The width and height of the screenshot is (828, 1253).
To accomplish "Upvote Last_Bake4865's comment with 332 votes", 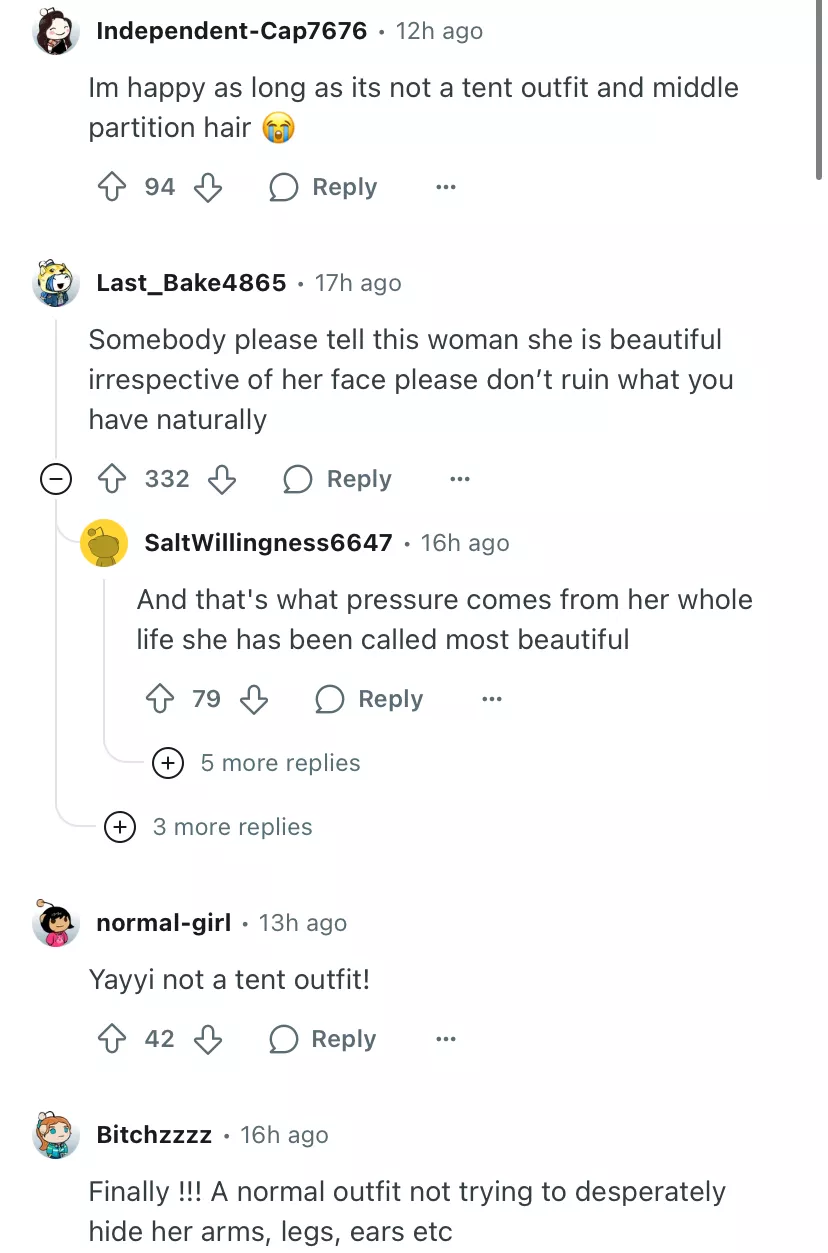I will click(110, 479).
